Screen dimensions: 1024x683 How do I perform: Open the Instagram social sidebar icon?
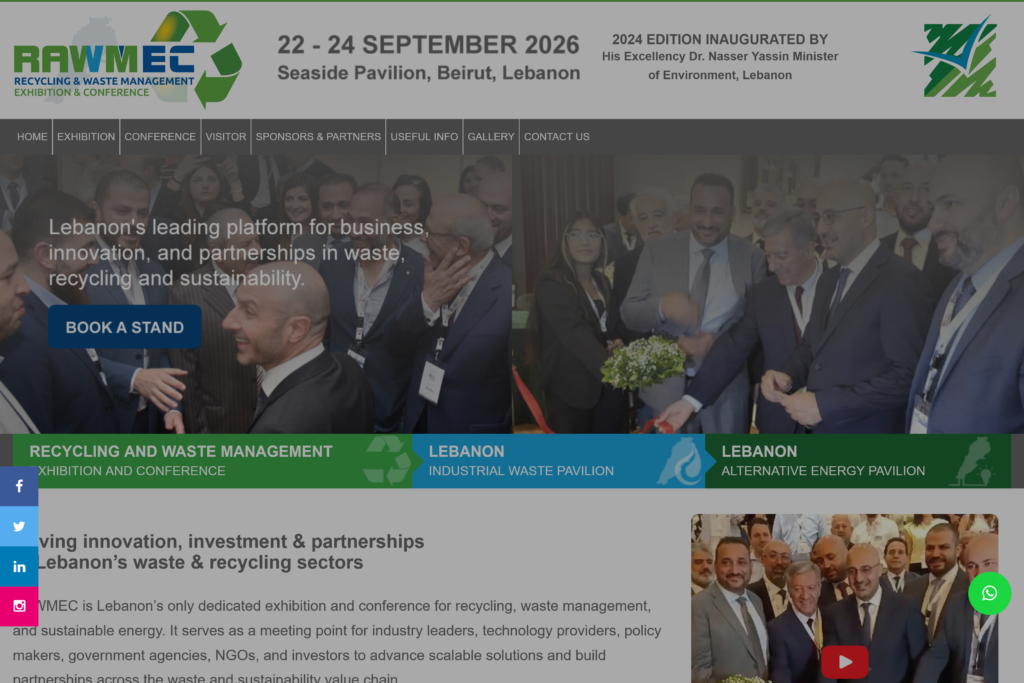click(x=19, y=606)
